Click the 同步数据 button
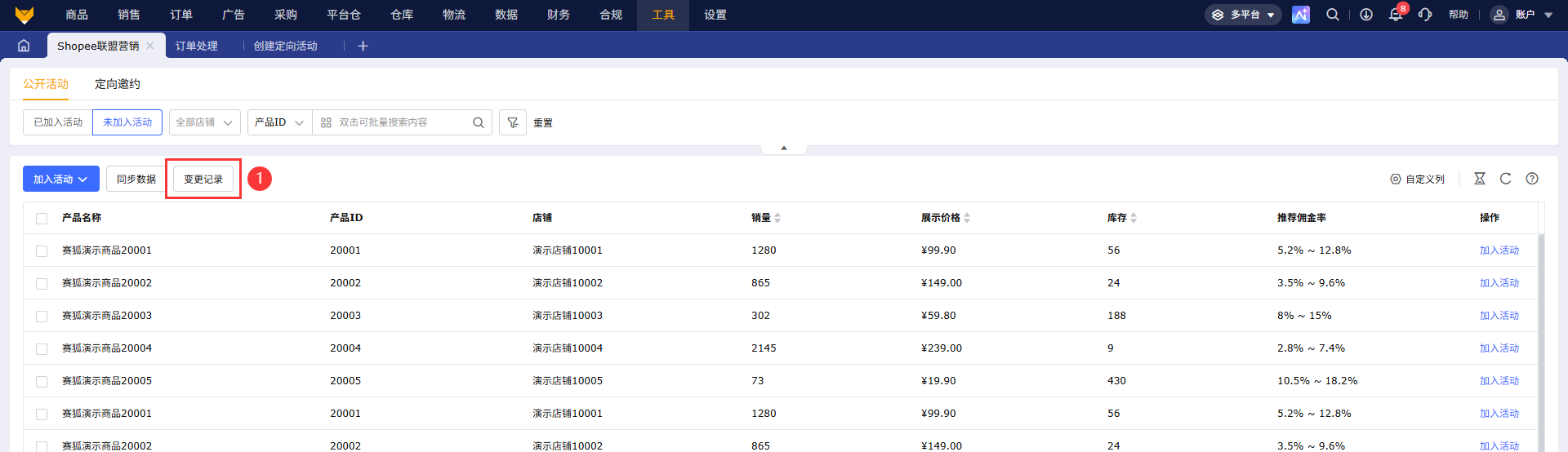The height and width of the screenshot is (452, 1568). pyautogui.click(x=136, y=179)
